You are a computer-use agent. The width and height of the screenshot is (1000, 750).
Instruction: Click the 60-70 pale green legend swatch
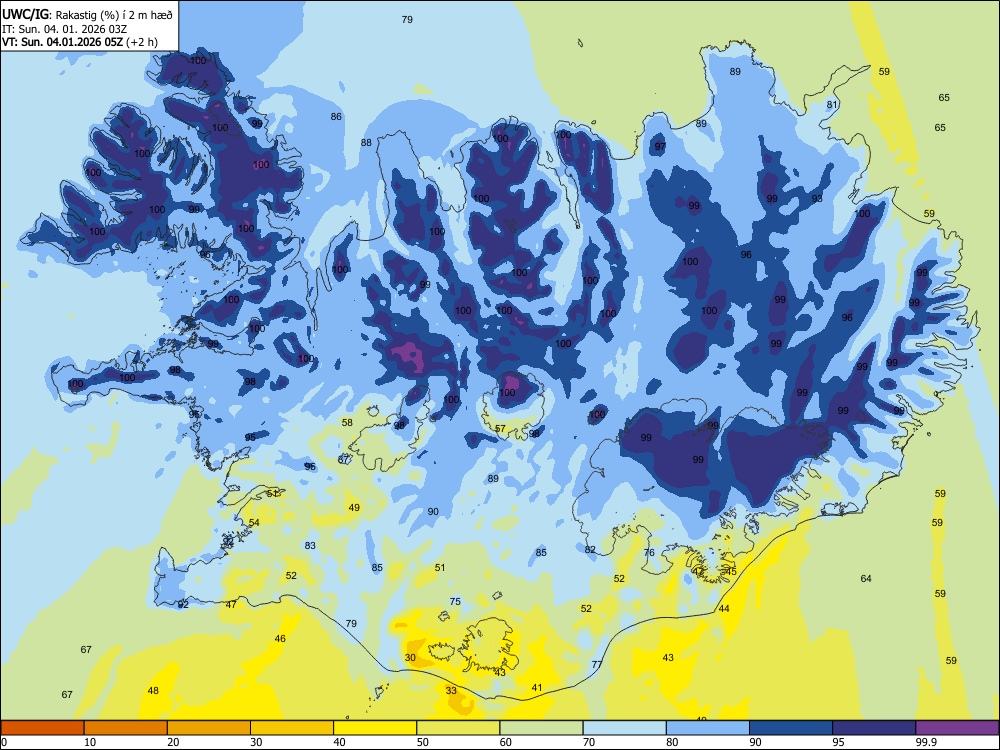pyautogui.click(x=541, y=728)
